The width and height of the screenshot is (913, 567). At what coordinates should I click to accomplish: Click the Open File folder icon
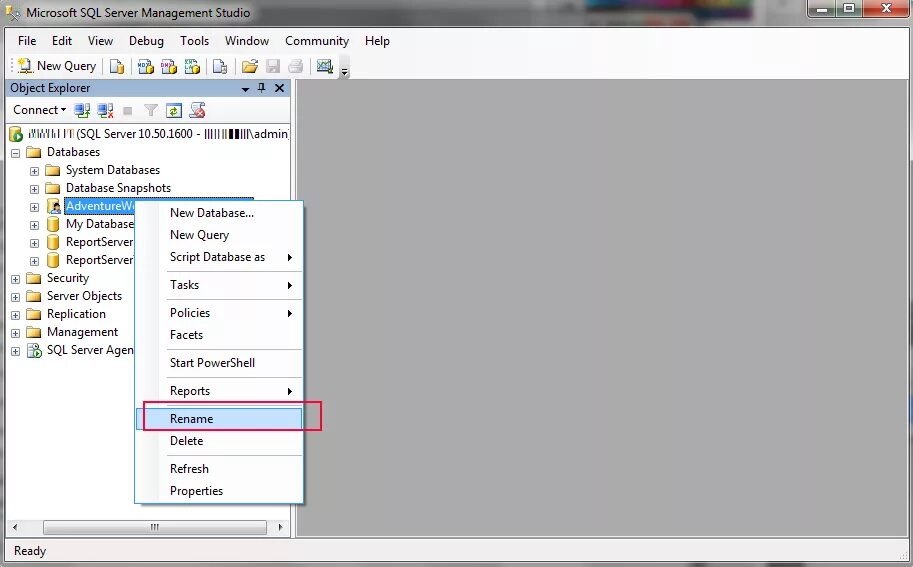point(250,66)
